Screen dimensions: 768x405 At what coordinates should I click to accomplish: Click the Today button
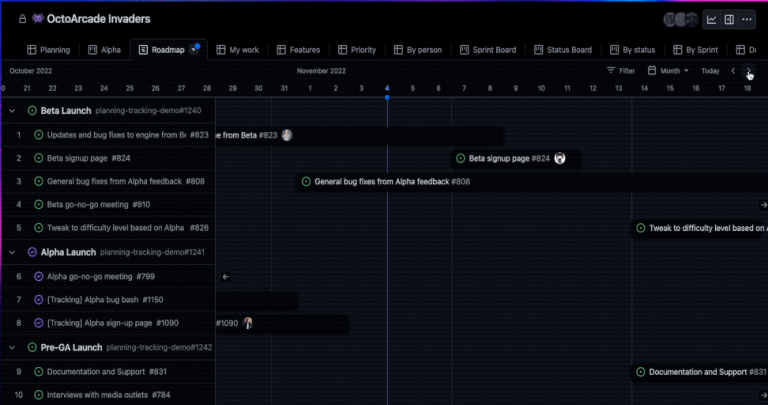pyautogui.click(x=710, y=71)
